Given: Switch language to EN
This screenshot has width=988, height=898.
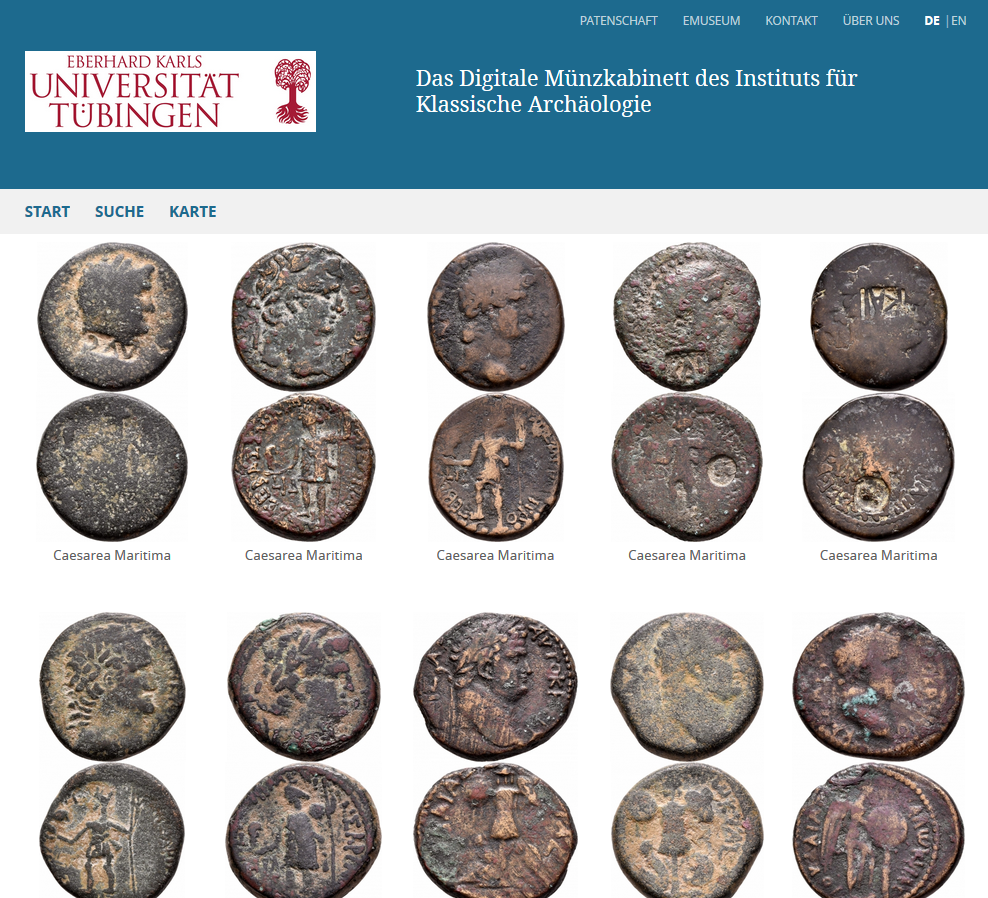Looking at the screenshot, I should point(958,21).
